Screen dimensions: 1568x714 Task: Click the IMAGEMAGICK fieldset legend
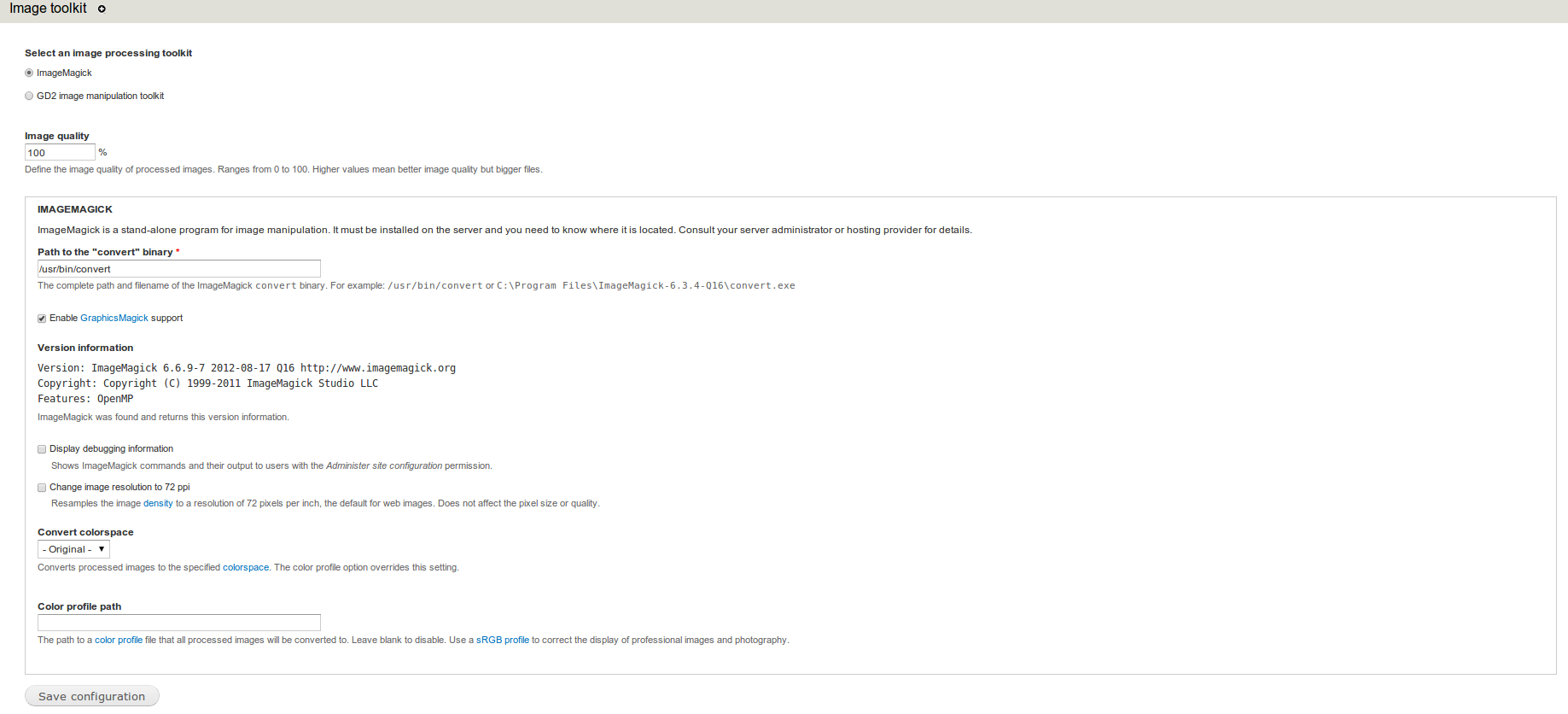pyautogui.click(x=75, y=210)
